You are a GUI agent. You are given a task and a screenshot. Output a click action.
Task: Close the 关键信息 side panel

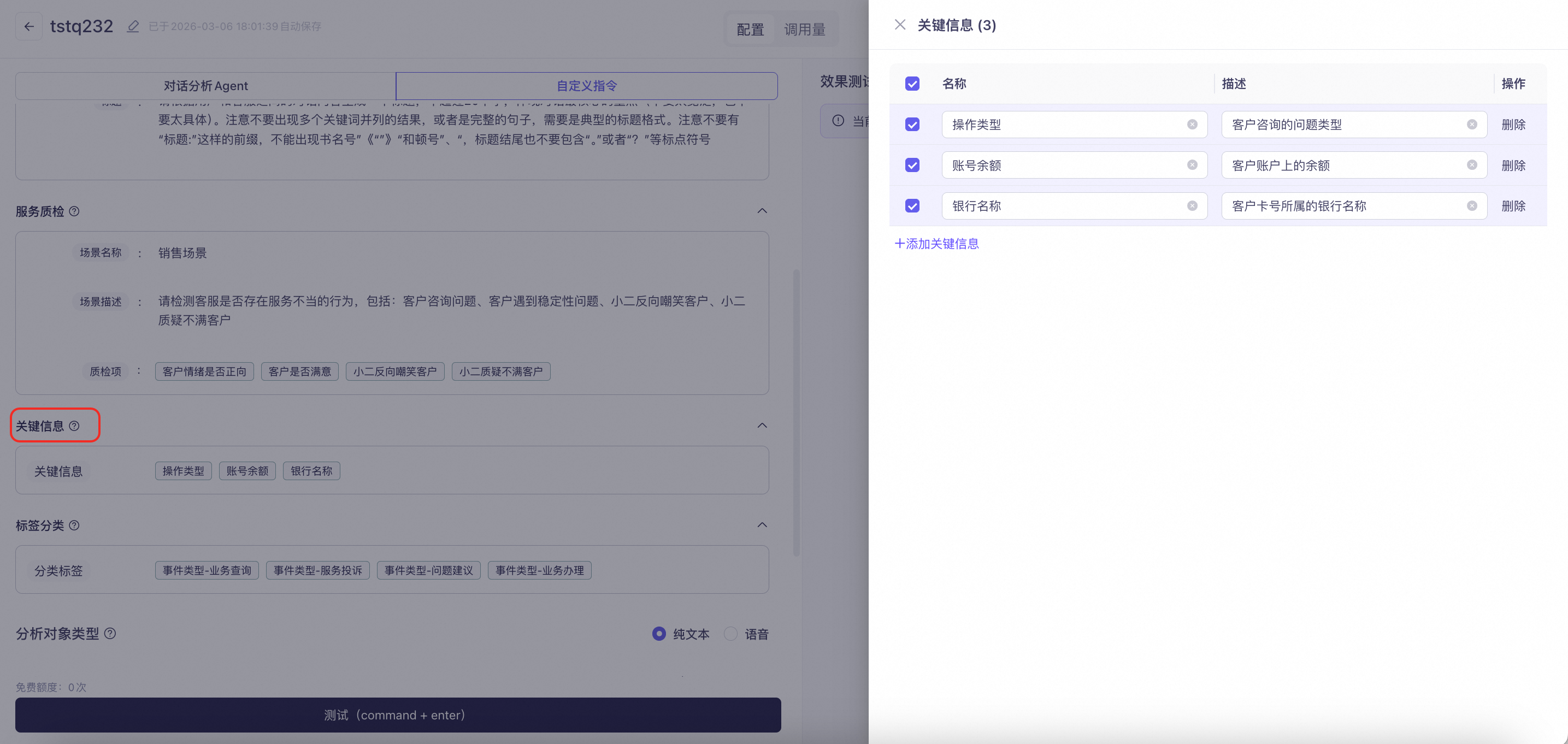pyautogui.click(x=900, y=25)
